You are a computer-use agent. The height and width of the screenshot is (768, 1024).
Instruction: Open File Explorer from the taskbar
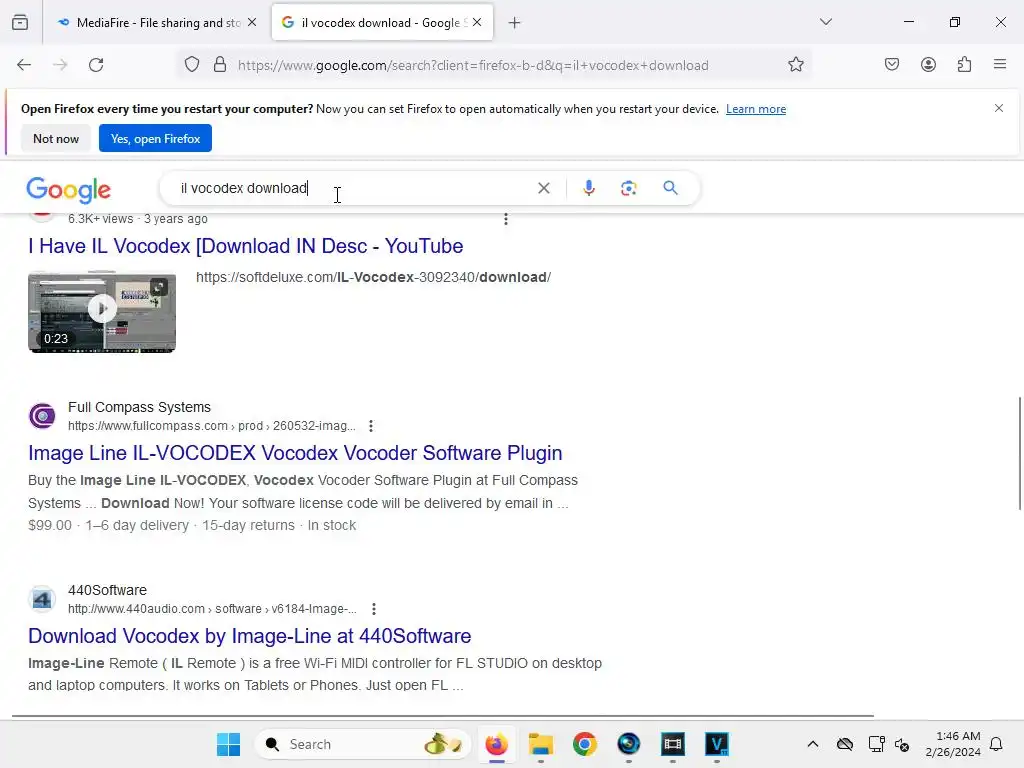541,744
